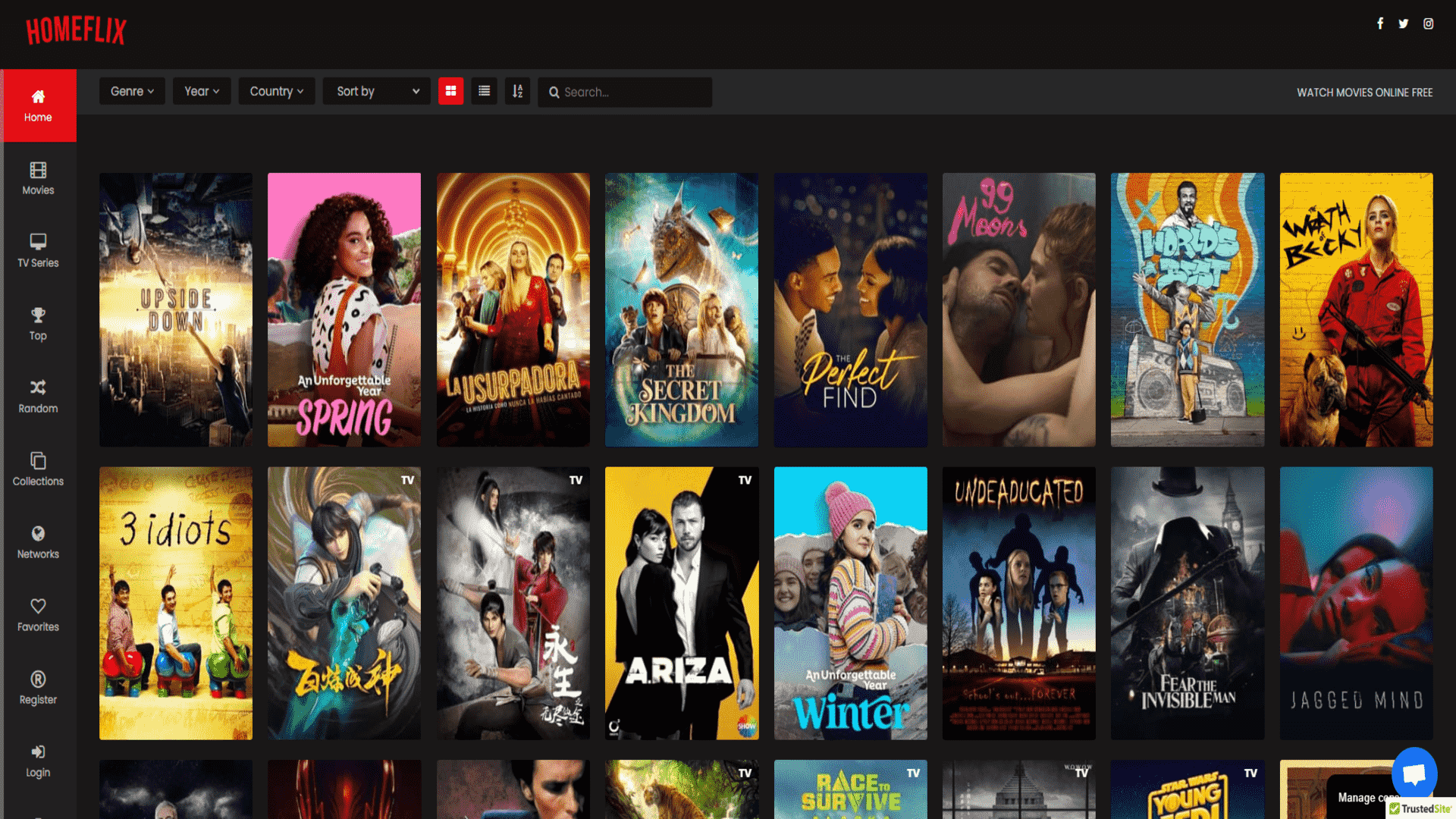Open the Instagram social icon
The width and height of the screenshot is (1456, 819).
[1428, 24]
